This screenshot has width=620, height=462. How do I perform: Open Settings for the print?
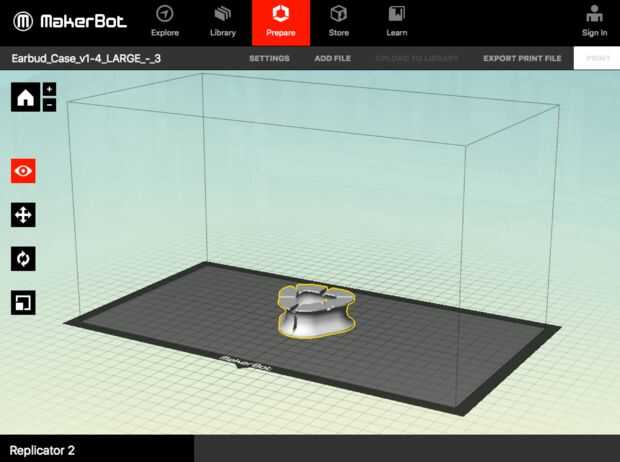[269, 59]
